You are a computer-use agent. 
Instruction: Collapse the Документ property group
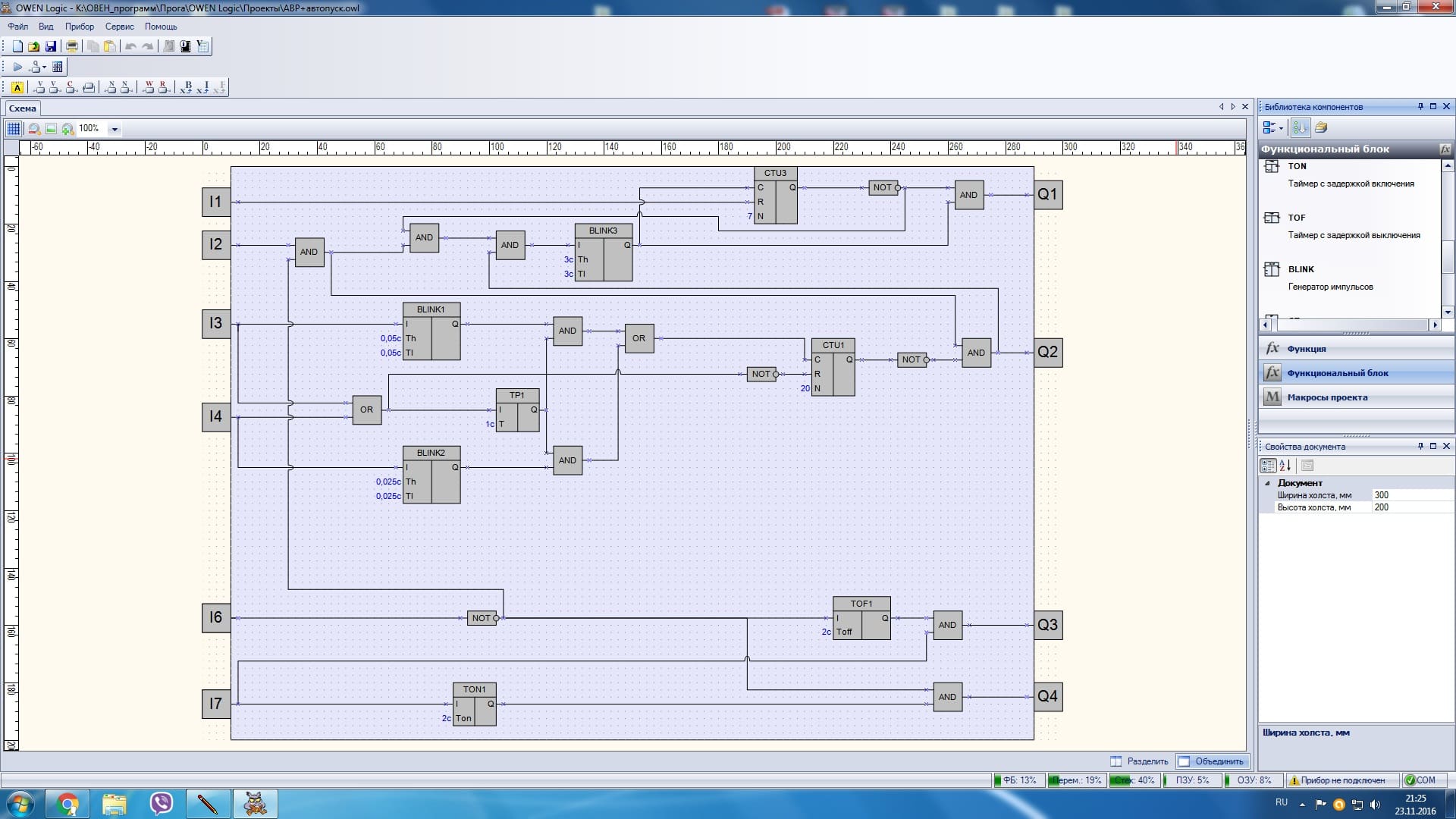[1267, 483]
